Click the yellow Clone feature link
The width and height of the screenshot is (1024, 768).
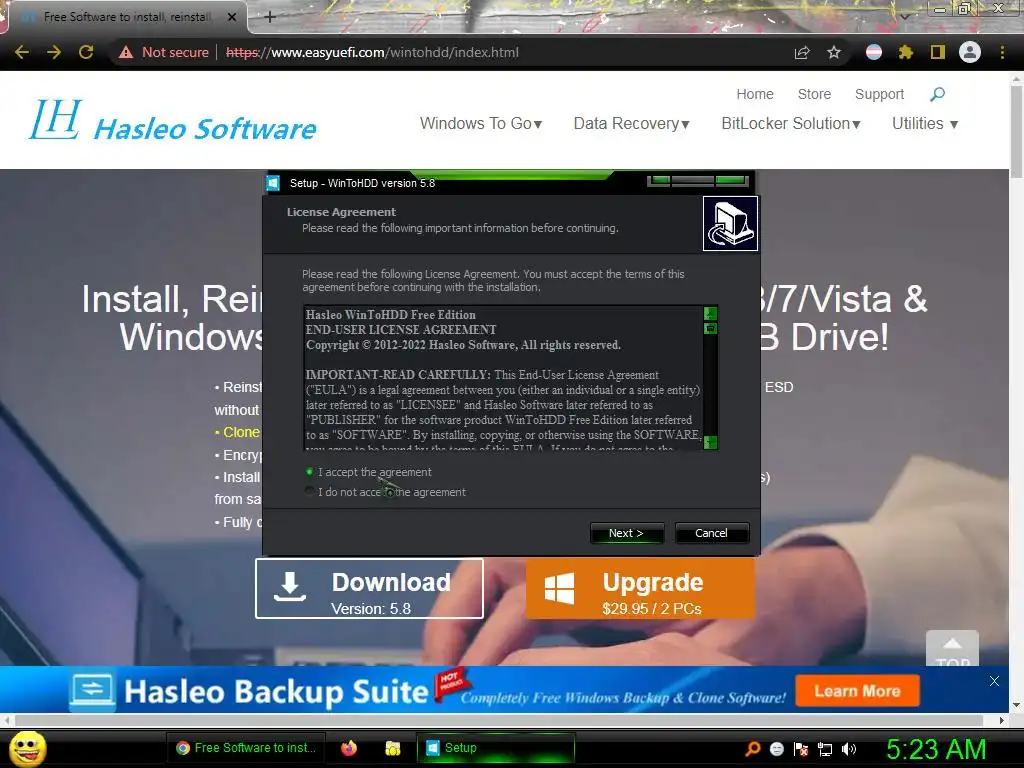pos(241,432)
